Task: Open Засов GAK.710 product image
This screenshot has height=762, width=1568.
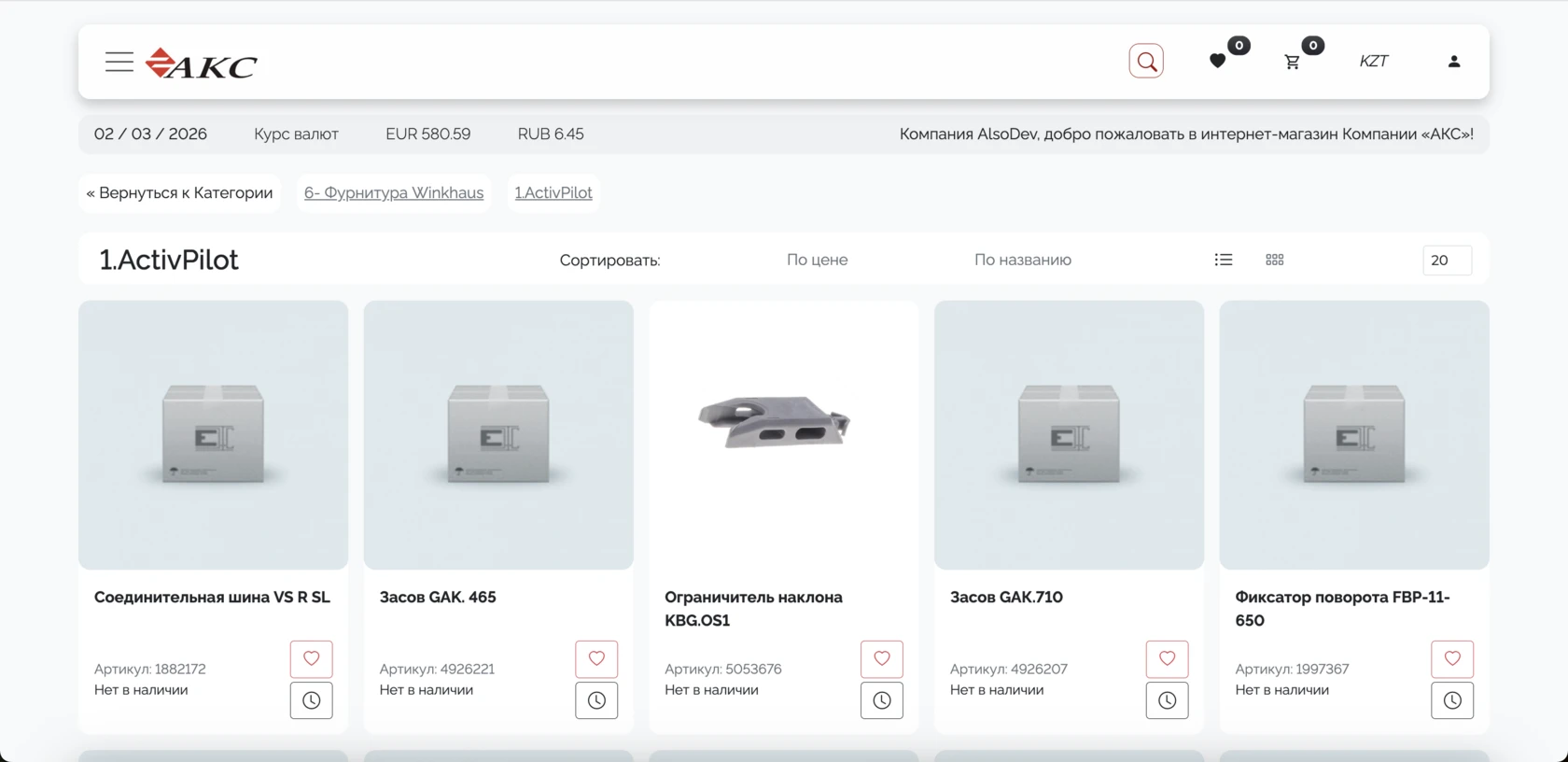Action: click(x=1069, y=435)
